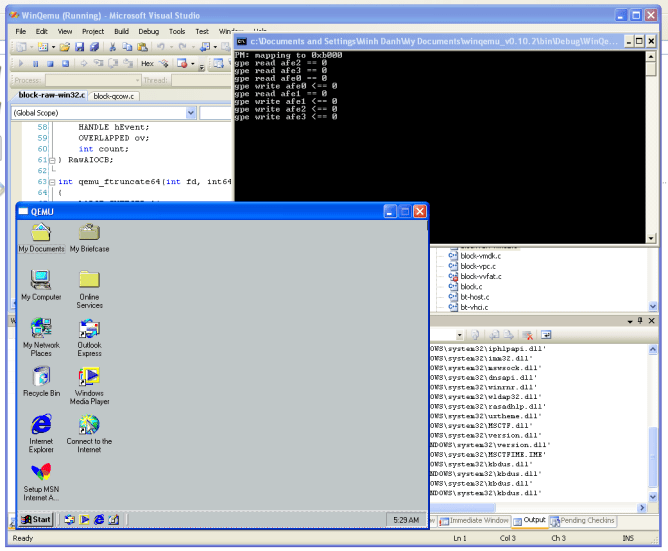Click Setup MSN Internet Access desktop icon
The image size is (668, 551).
(x=41, y=482)
